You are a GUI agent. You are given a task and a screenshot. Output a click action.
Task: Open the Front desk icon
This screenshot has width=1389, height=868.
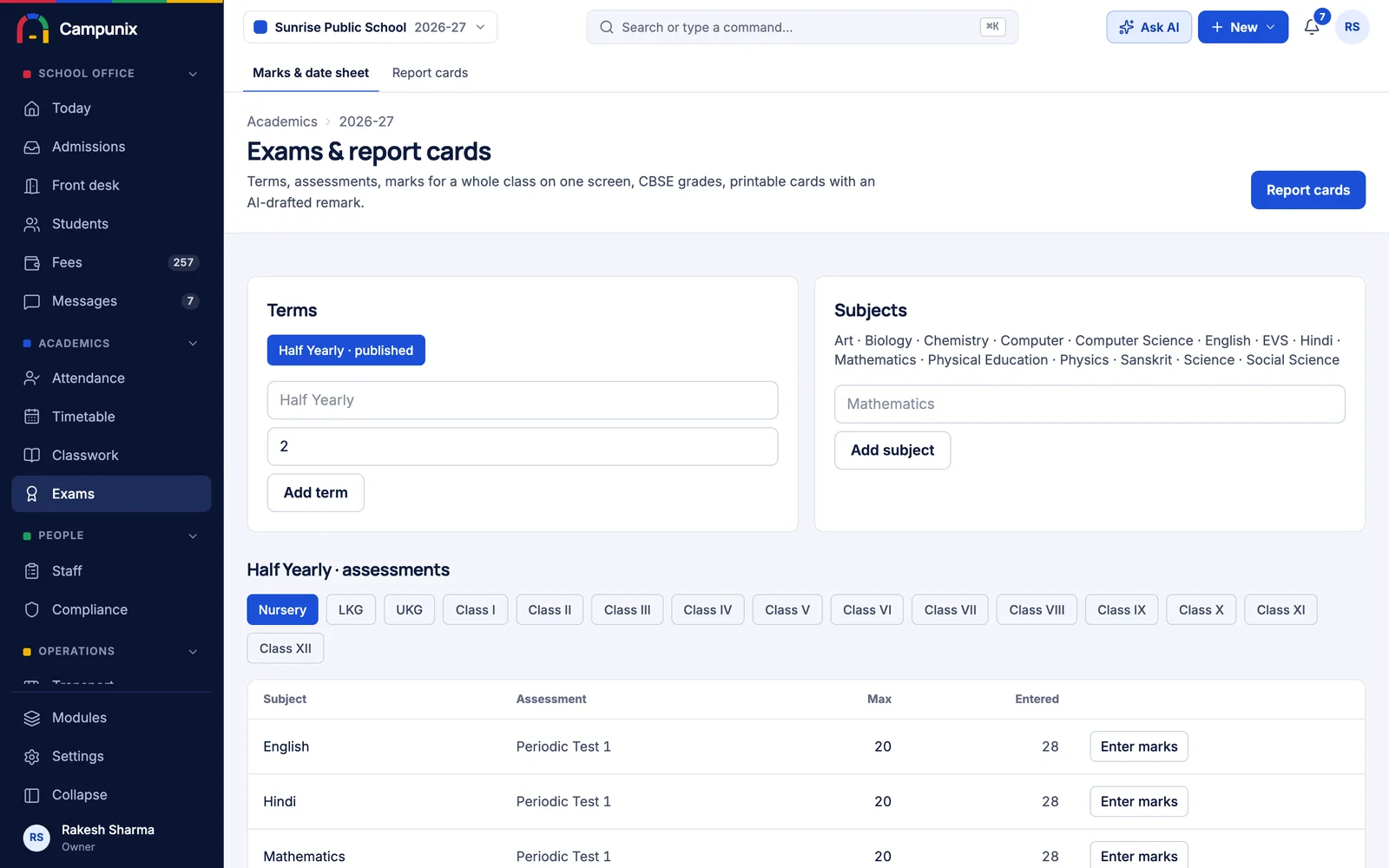tap(32, 186)
